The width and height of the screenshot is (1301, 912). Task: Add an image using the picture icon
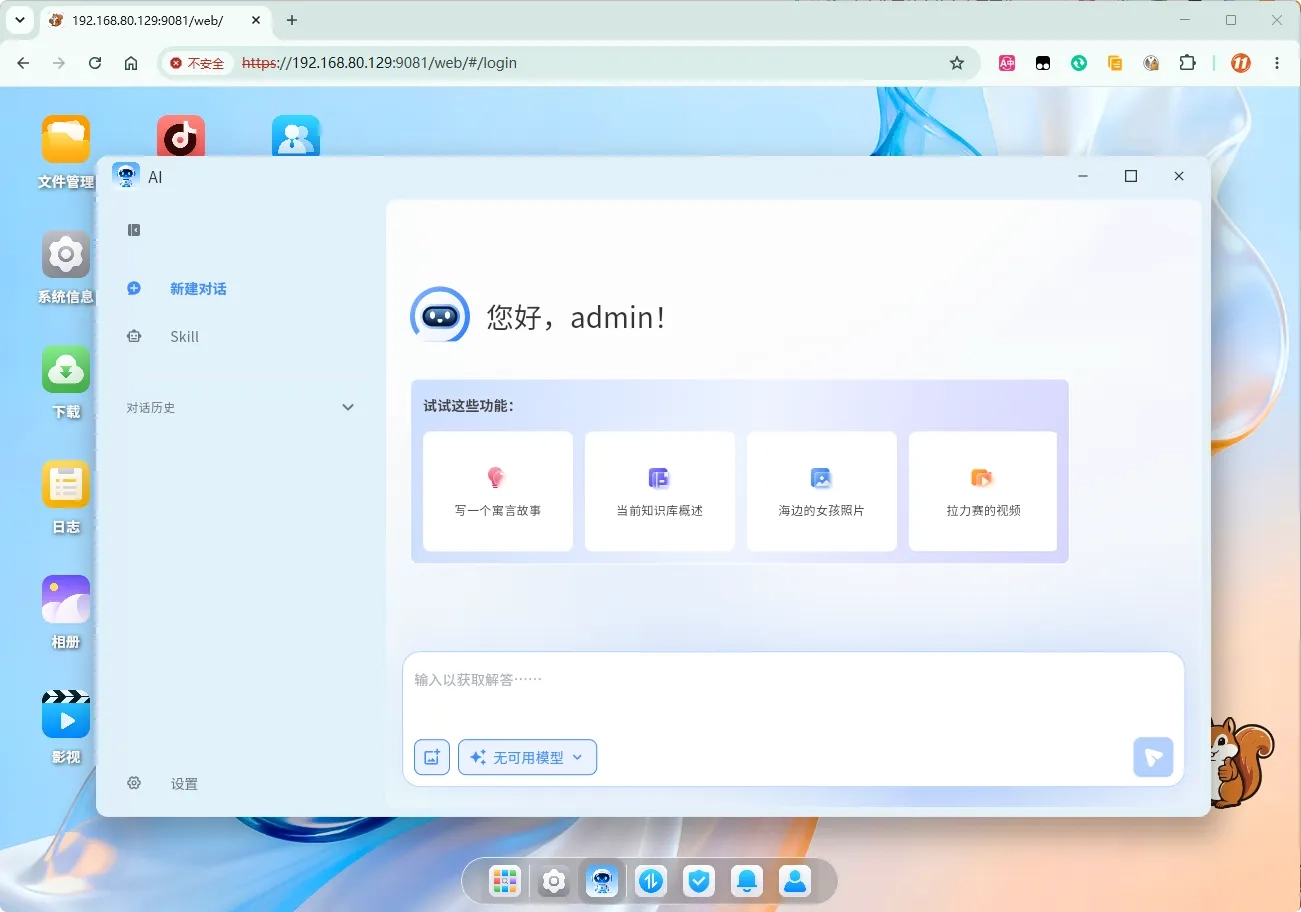(x=432, y=757)
